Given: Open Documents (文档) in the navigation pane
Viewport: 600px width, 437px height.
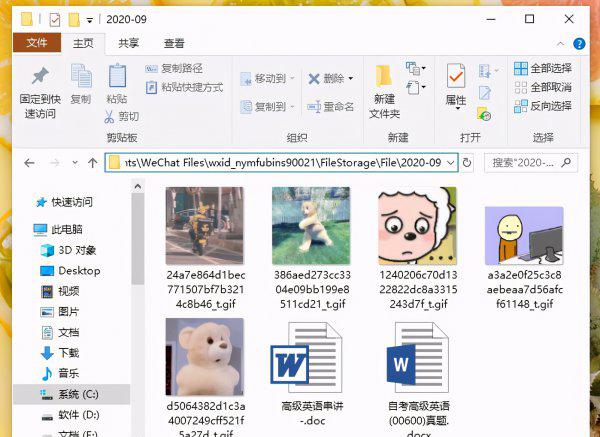Looking at the screenshot, I should [x=60, y=332].
